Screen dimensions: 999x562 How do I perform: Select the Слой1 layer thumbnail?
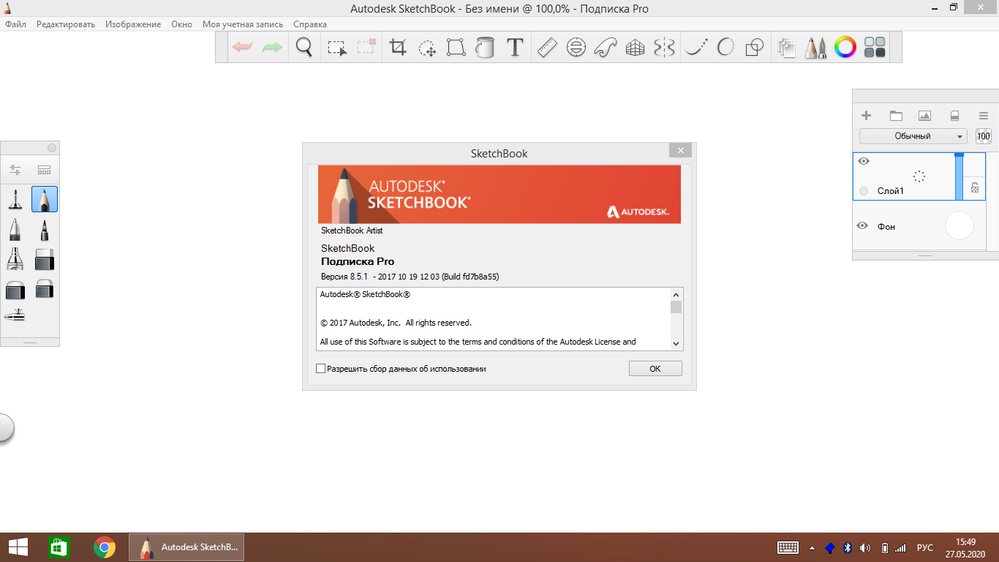[919, 176]
